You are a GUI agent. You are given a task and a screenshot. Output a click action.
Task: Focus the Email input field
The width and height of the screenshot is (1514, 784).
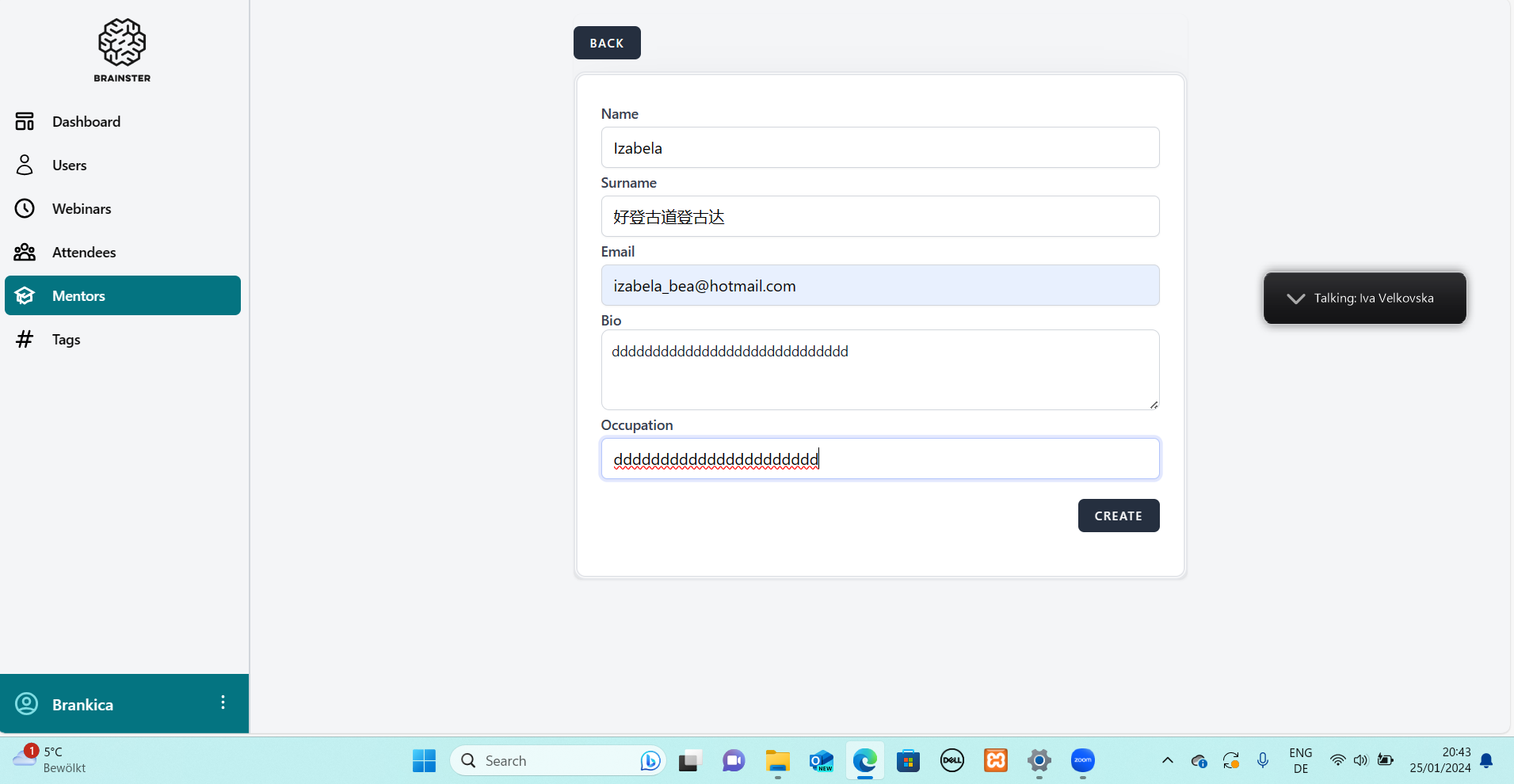pos(879,286)
